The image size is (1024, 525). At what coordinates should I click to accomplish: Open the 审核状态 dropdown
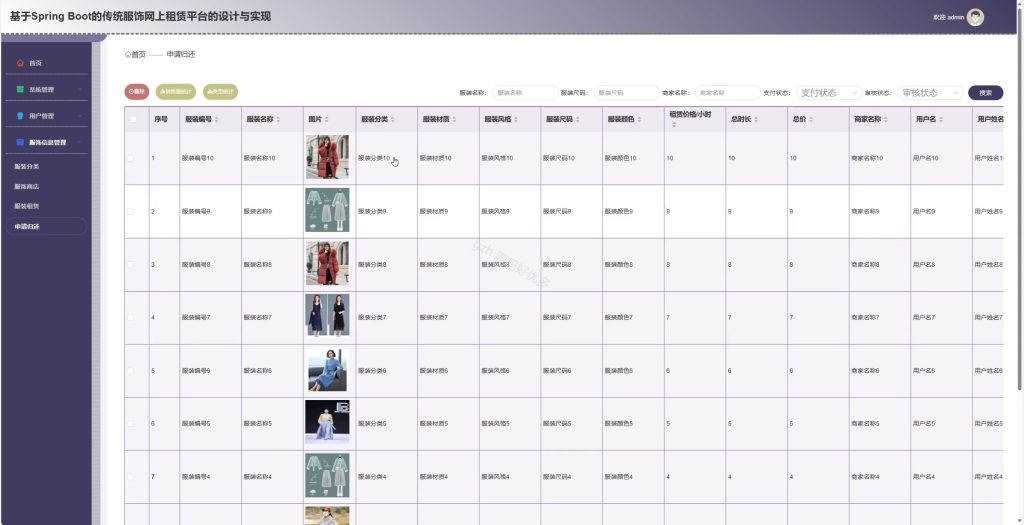click(931, 93)
